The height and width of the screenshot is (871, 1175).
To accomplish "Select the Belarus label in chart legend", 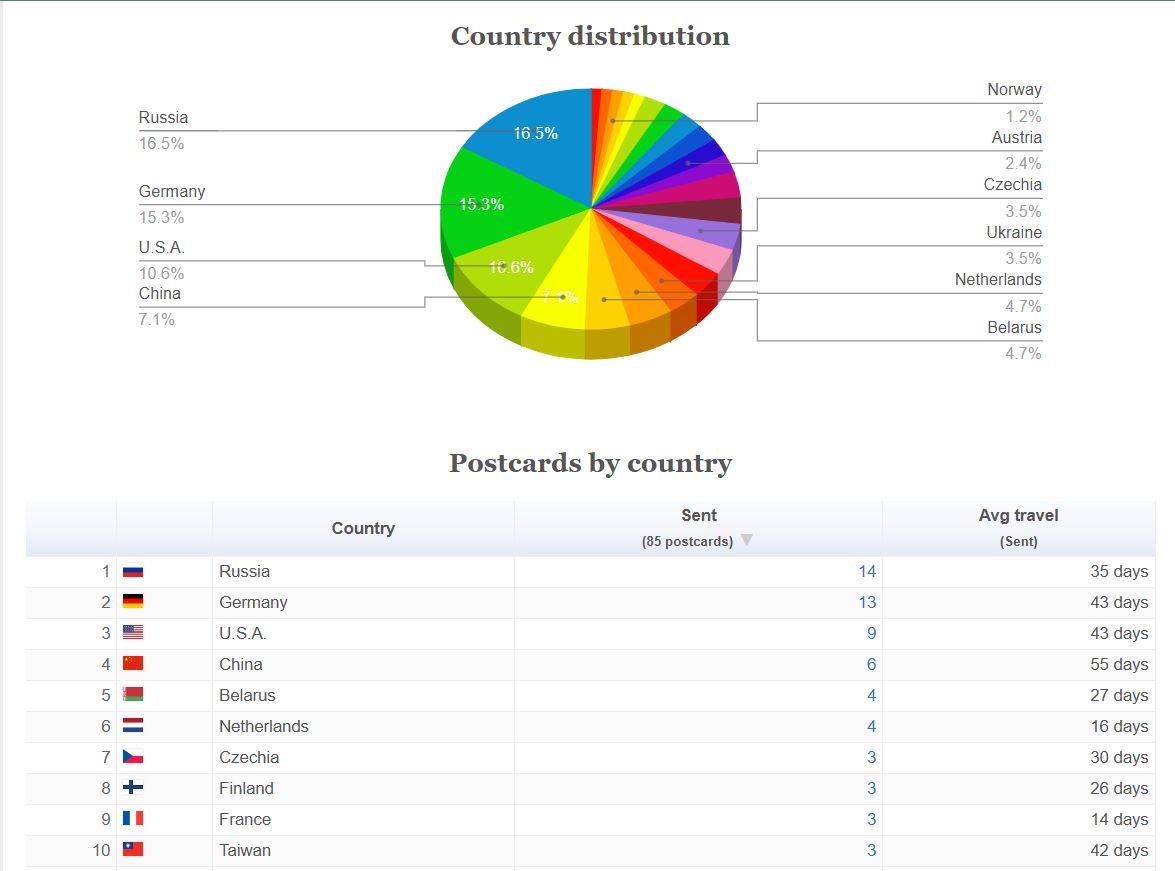I will [1014, 328].
